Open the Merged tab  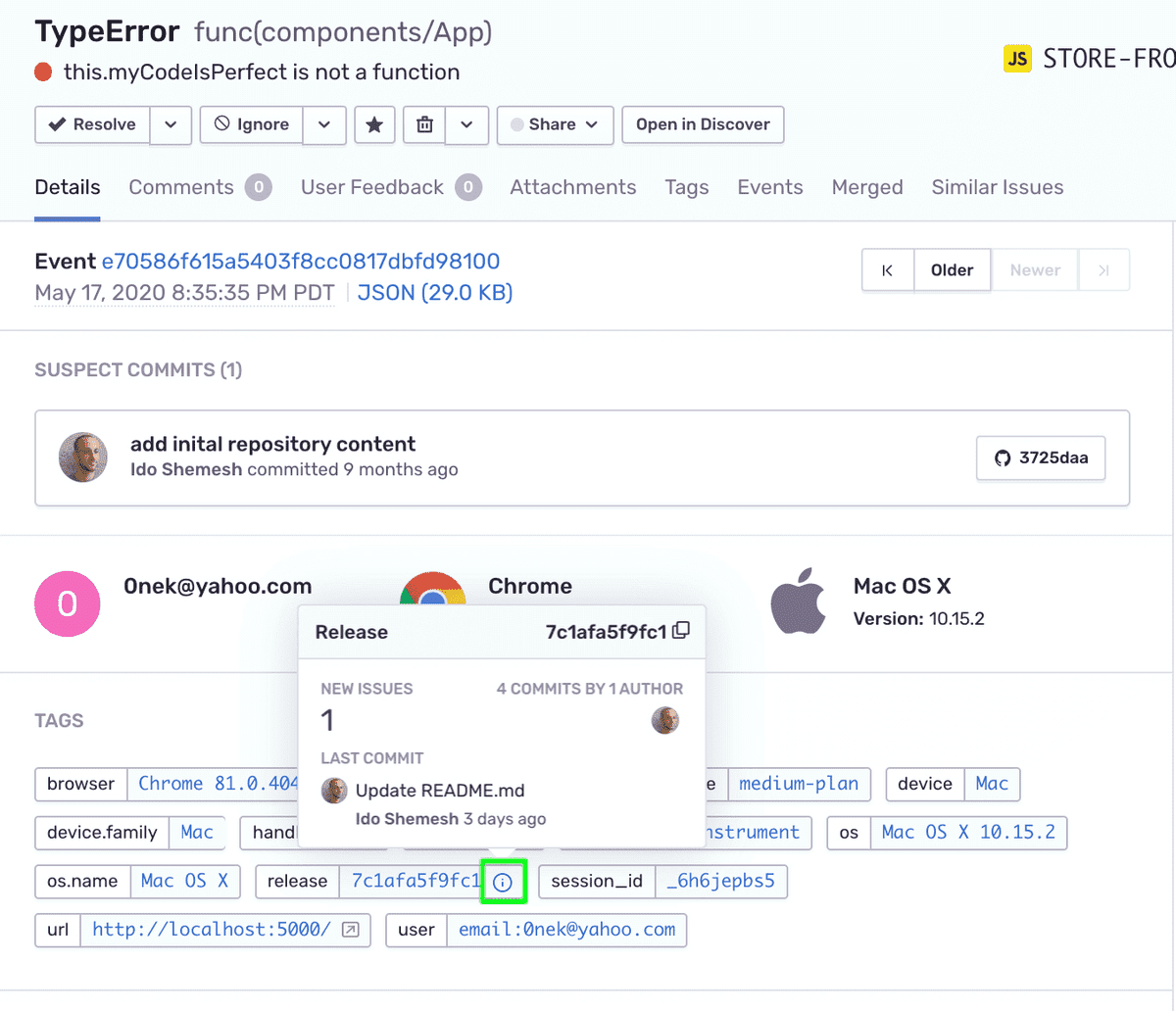click(x=867, y=187)
